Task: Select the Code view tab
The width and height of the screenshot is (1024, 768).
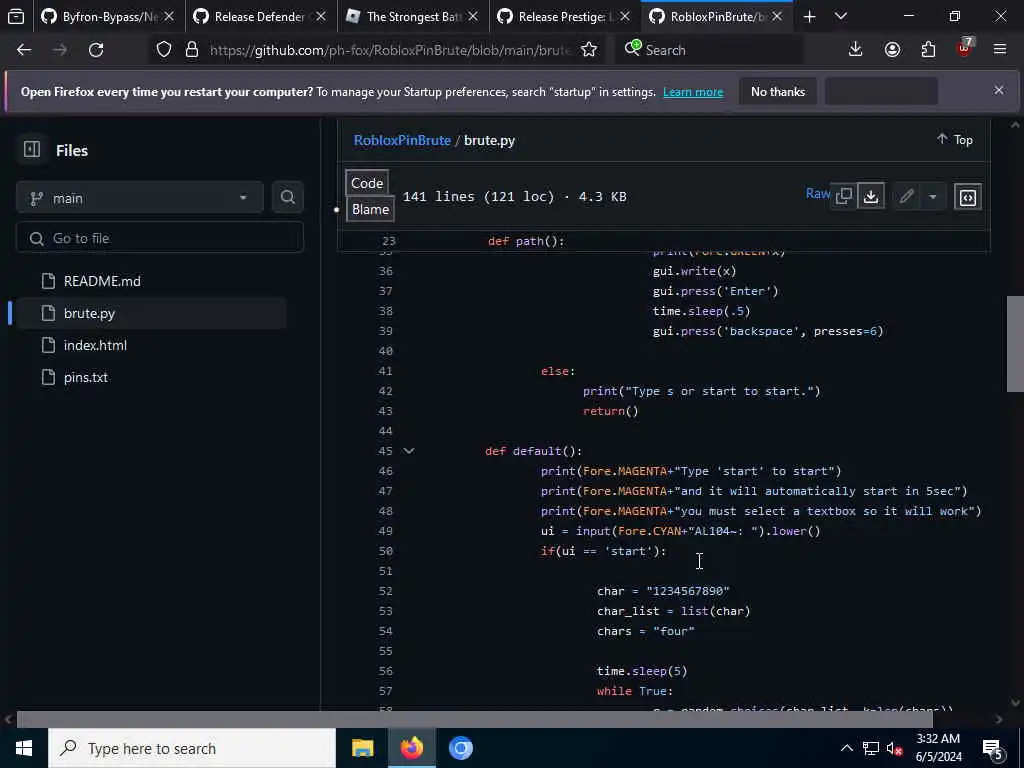Action: click(367, 183)
